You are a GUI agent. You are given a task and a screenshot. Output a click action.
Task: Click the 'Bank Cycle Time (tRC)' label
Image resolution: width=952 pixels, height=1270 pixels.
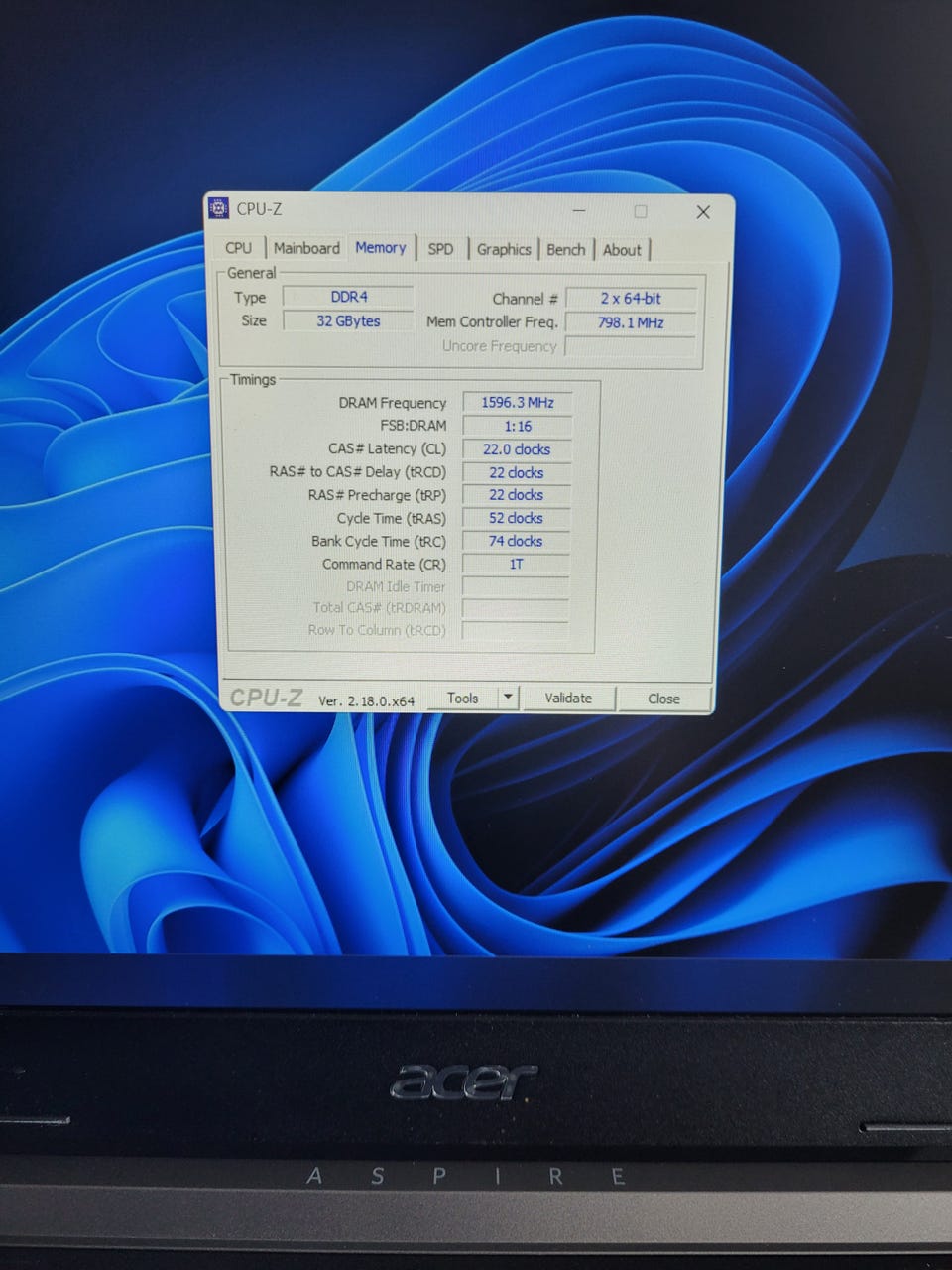379,541
